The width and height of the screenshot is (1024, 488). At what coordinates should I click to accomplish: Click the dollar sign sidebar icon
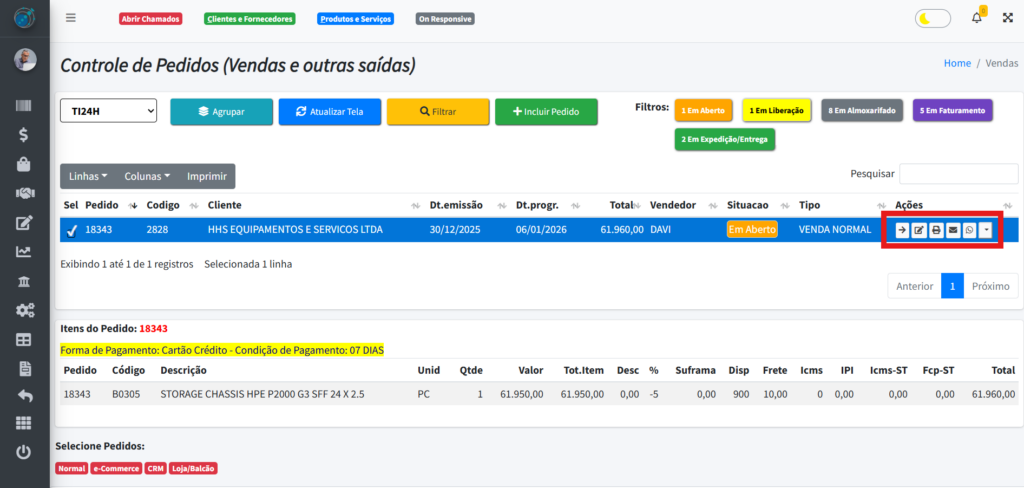coord(24,135)
